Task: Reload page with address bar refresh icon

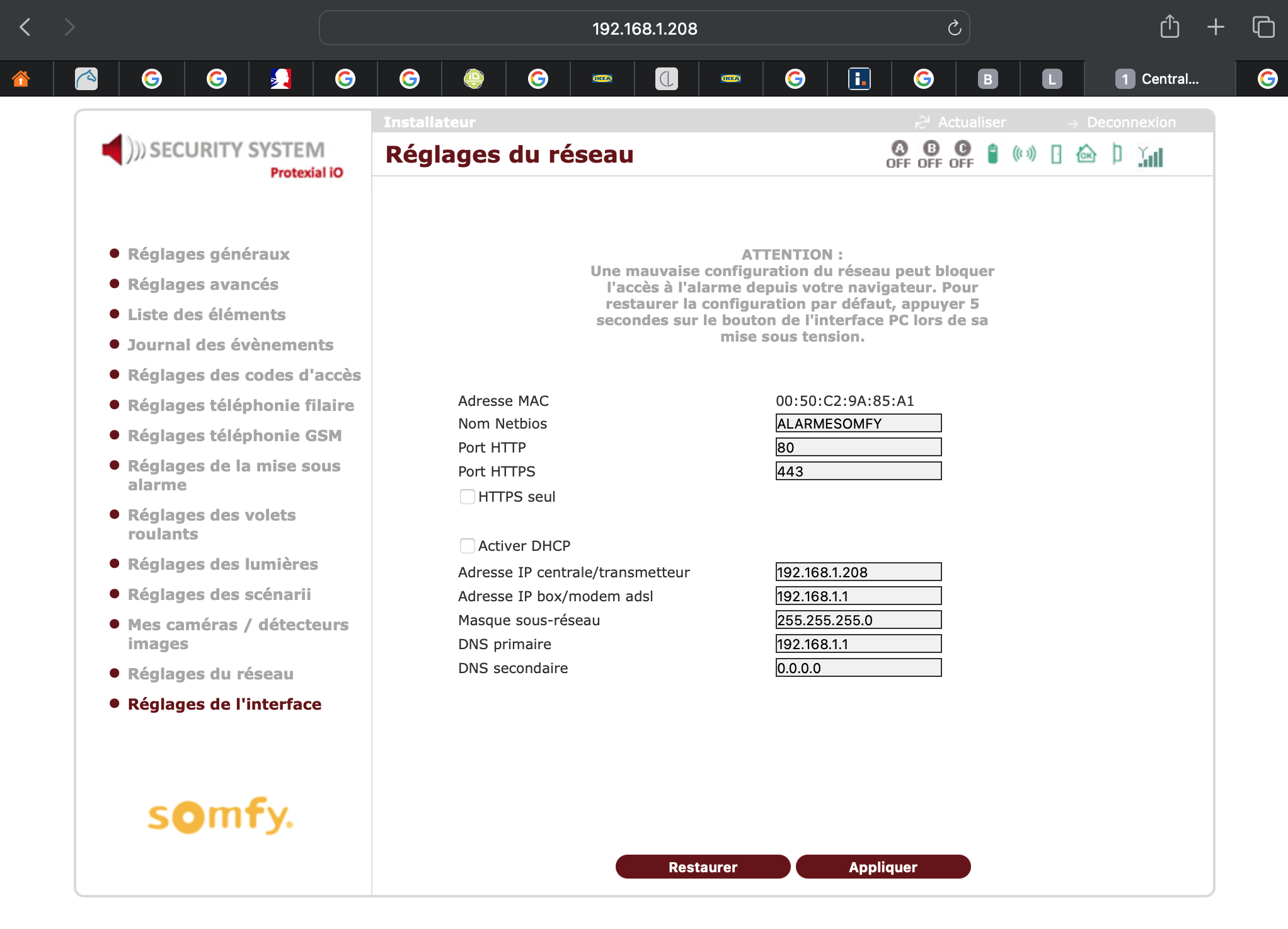Action: pyautogui.click(x=954, y=28)
